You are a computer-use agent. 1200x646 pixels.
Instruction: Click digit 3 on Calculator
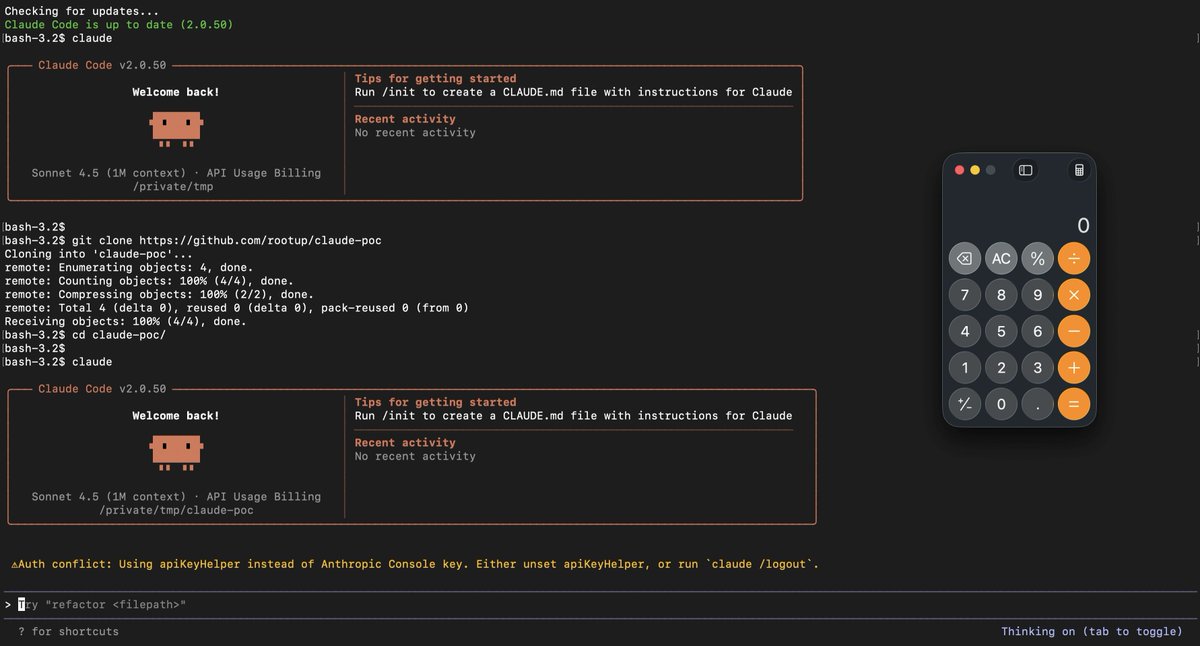pyautogui.click(x=1038, y=368)
